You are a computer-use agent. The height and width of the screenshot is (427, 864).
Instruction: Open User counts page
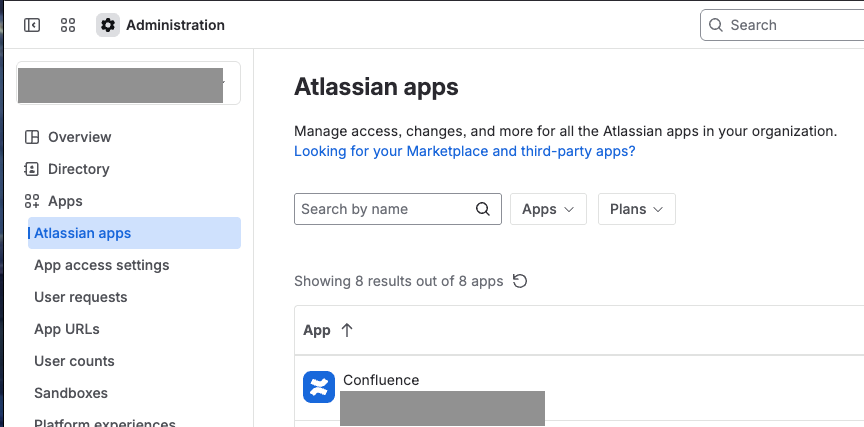coord(74,361)
